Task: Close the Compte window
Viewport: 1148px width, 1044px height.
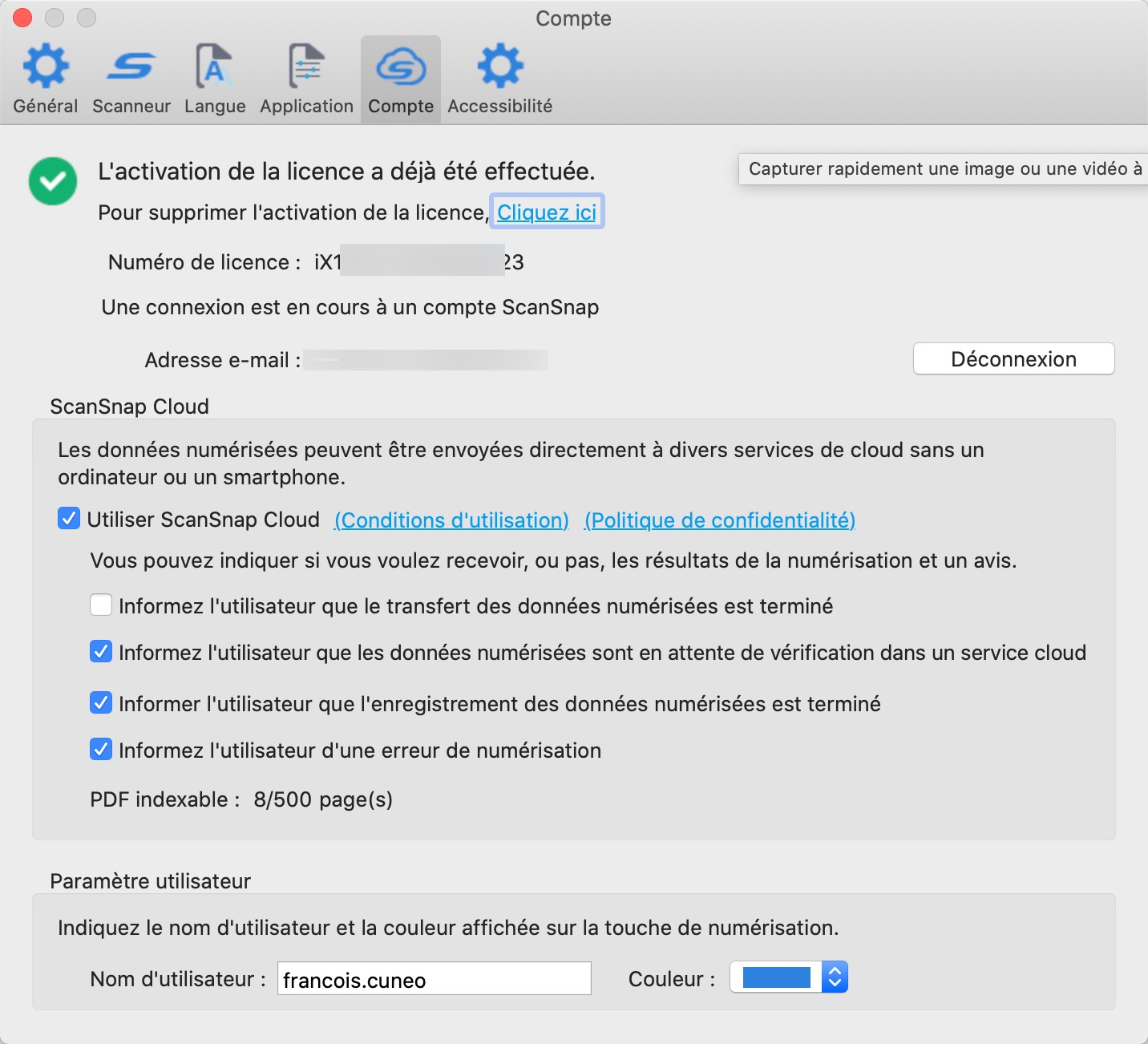Action: tap(22, 18)
